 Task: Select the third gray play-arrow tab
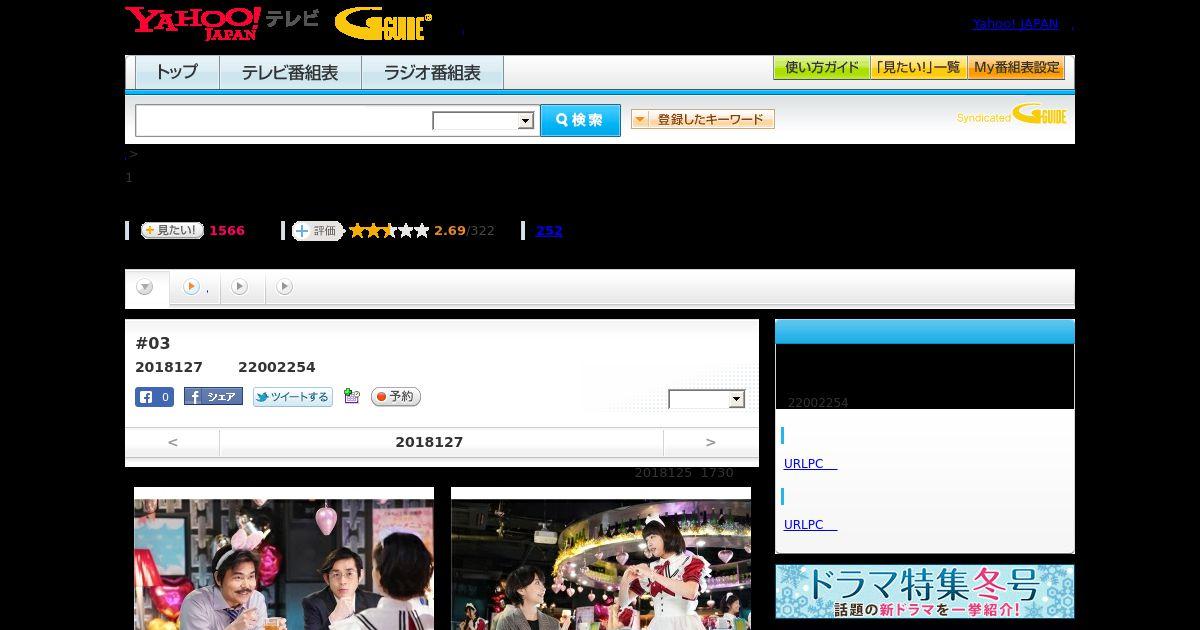pos(284,287)
